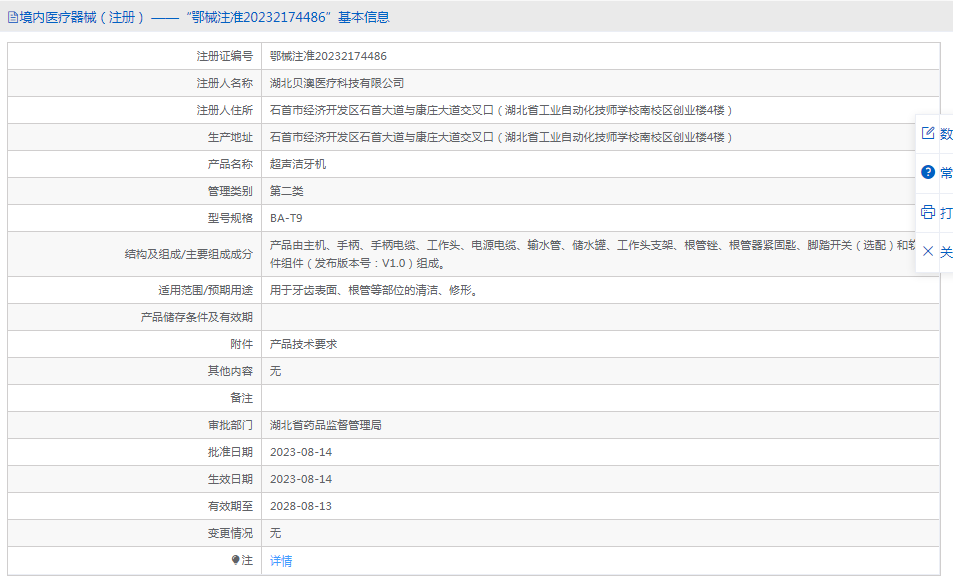Click the 有效期至 row label
This screenshot has height=586, width=953.
230,506
